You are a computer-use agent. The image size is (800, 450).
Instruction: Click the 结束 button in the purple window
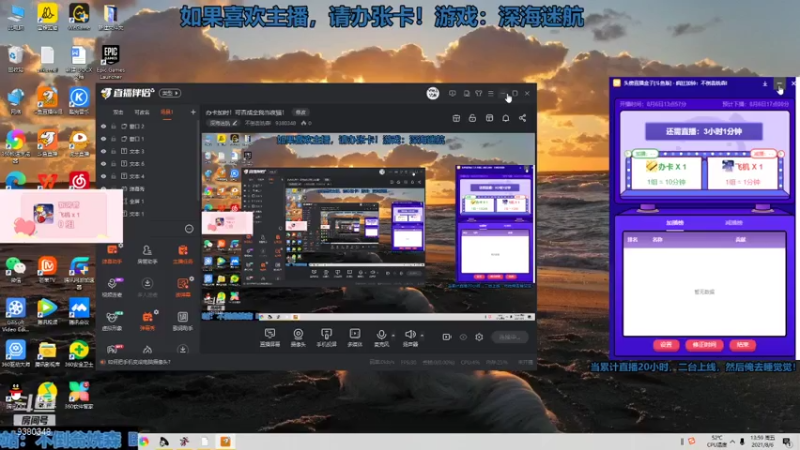point(742,345)
